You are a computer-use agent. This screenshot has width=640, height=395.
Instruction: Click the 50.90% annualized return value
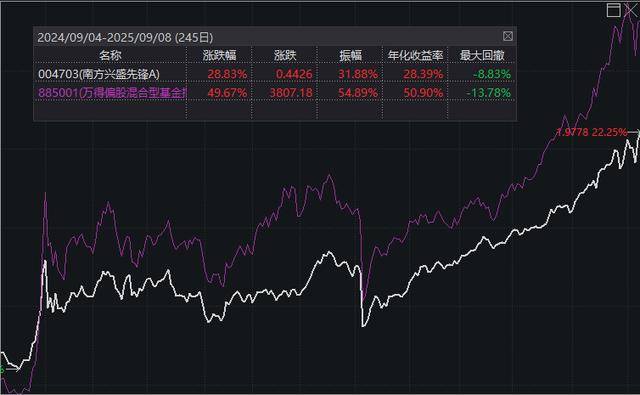click(423, 93)
